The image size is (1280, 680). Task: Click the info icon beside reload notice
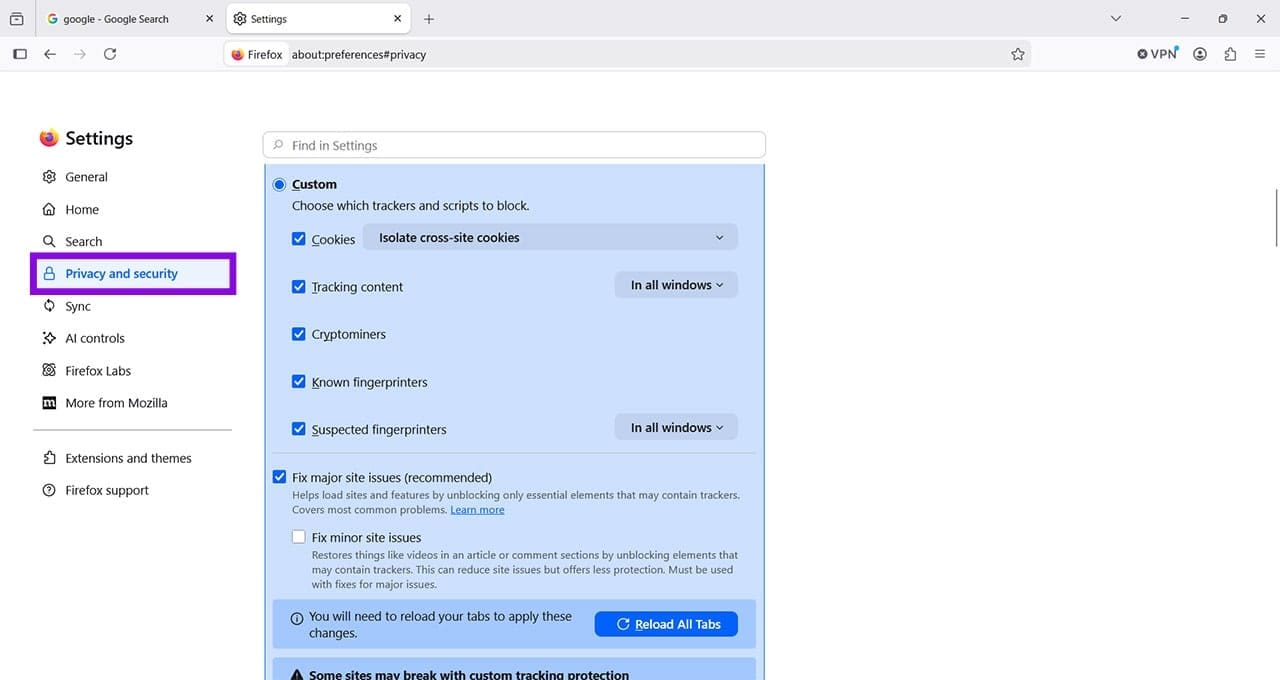[296, 619]
